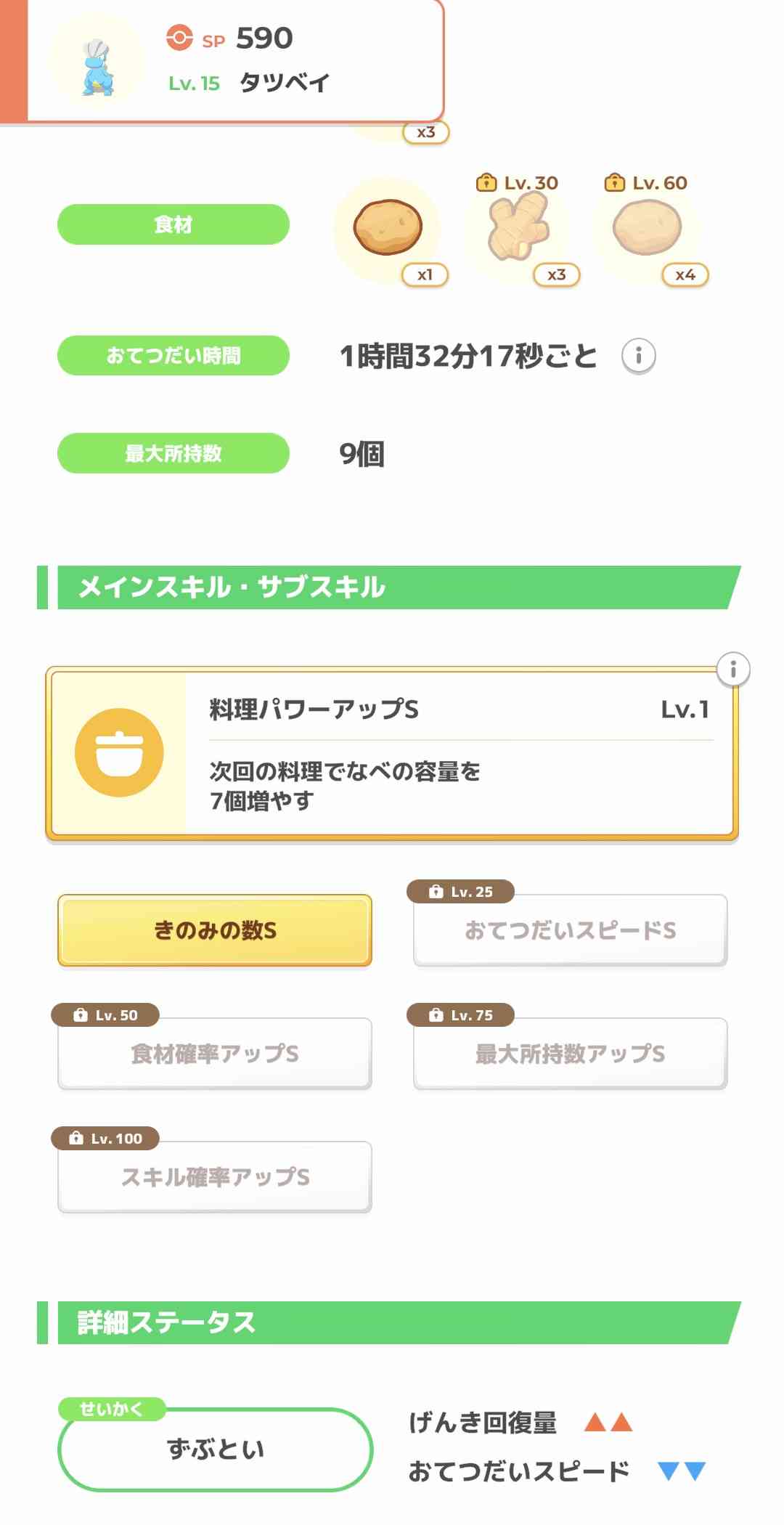Tap locked 食材確率アップS sub skill
This screenshot has height=1525, width=784.
215,1054
